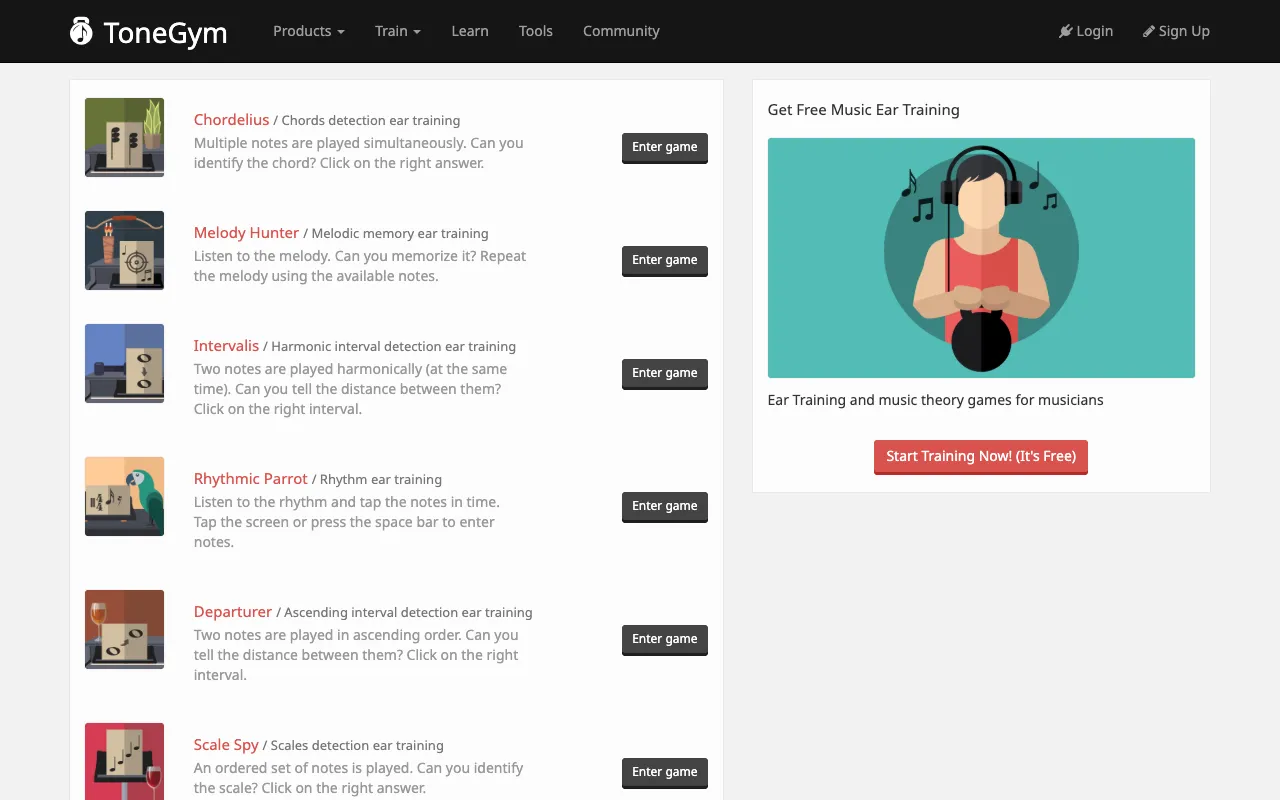Image resolution: width=1280 pixels, height=800 pixels.
Task: Click the headphones musician promo image
Action: point(981,258)
